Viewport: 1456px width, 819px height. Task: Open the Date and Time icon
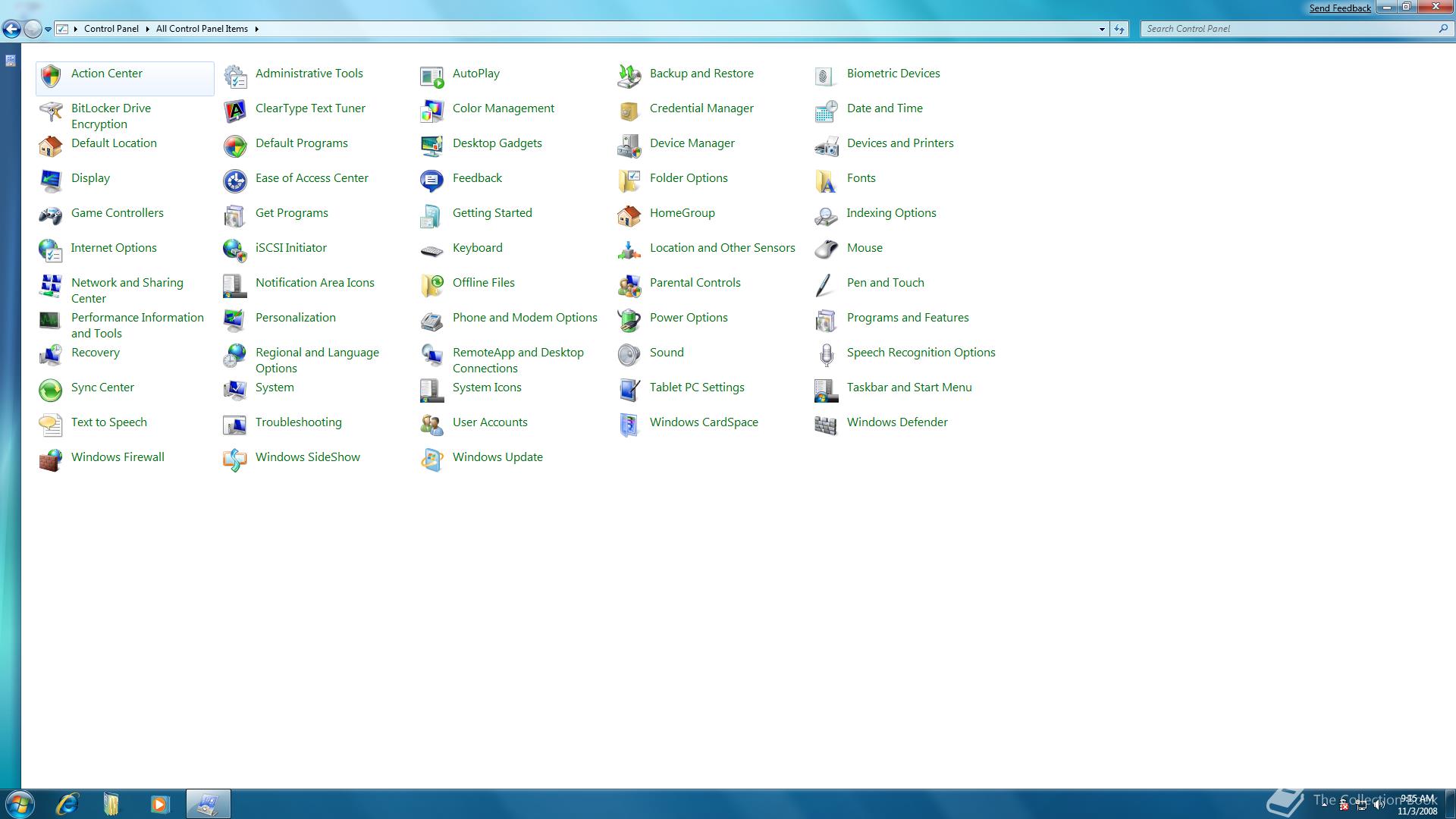(827, 111)
